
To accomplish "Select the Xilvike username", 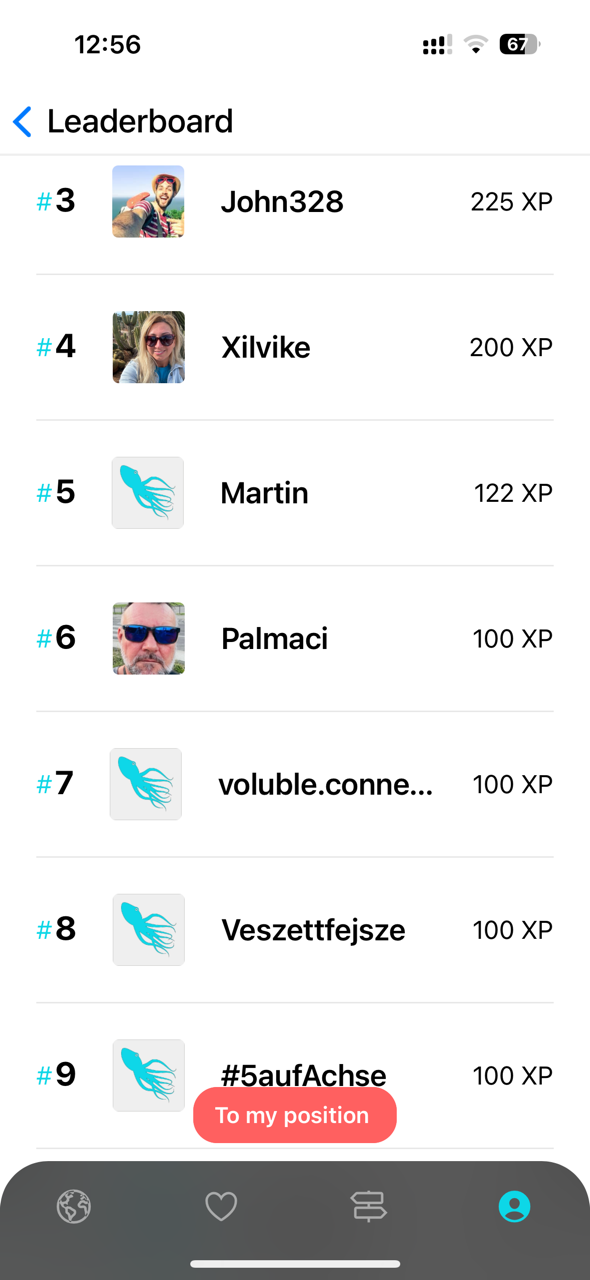I will 266,348.
